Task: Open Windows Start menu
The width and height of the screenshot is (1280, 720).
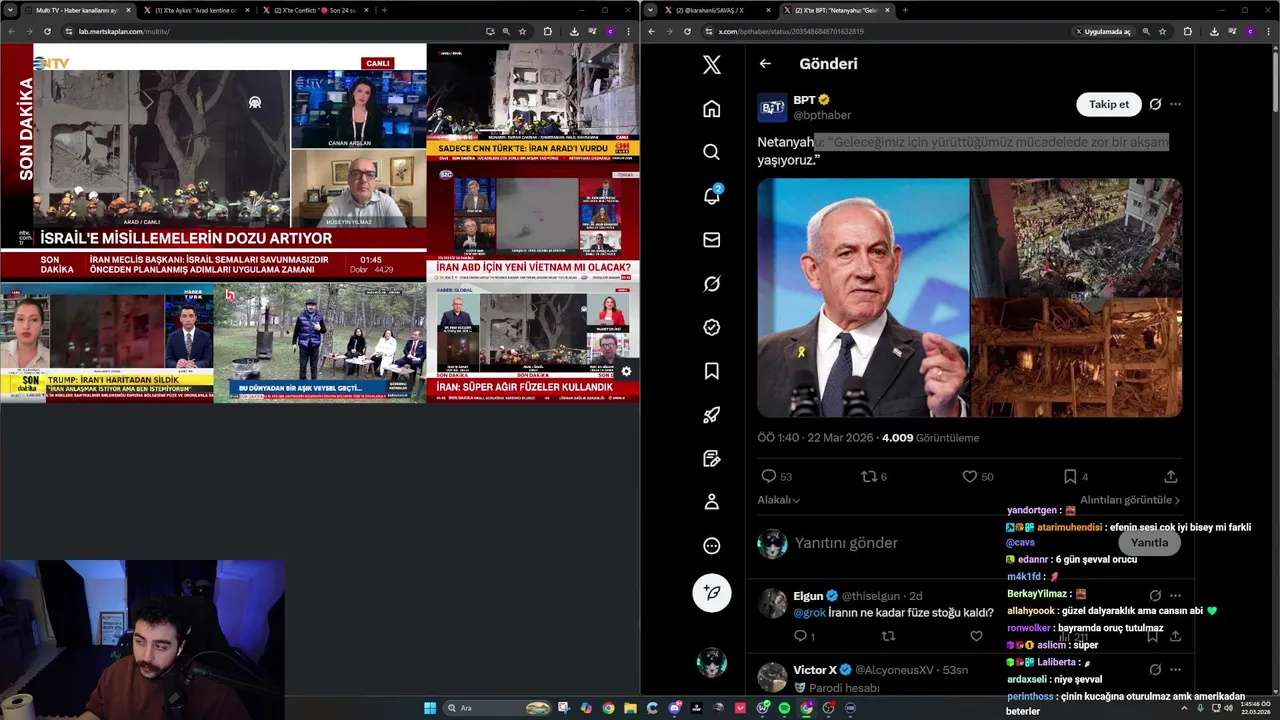Action: click(x=430, y=708)
